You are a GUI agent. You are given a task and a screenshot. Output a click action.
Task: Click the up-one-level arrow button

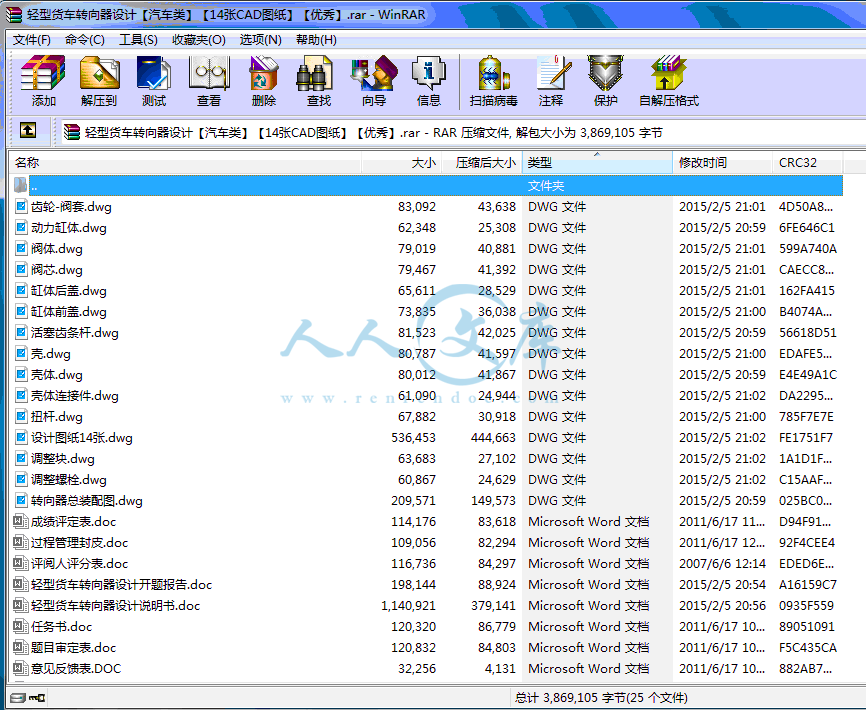tap(28, 131)
